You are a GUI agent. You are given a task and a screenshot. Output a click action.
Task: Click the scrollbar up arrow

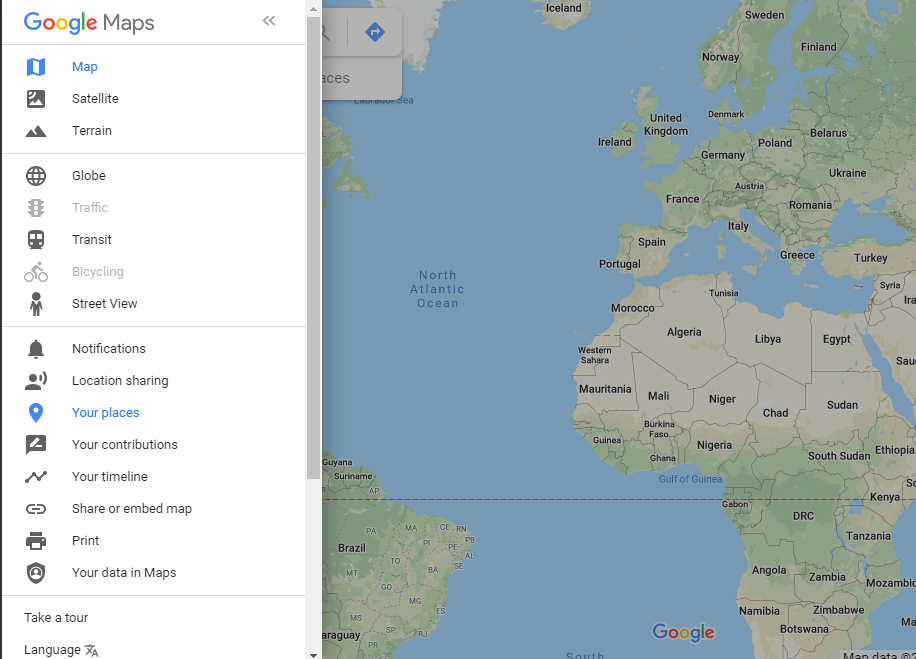(314, 9)
